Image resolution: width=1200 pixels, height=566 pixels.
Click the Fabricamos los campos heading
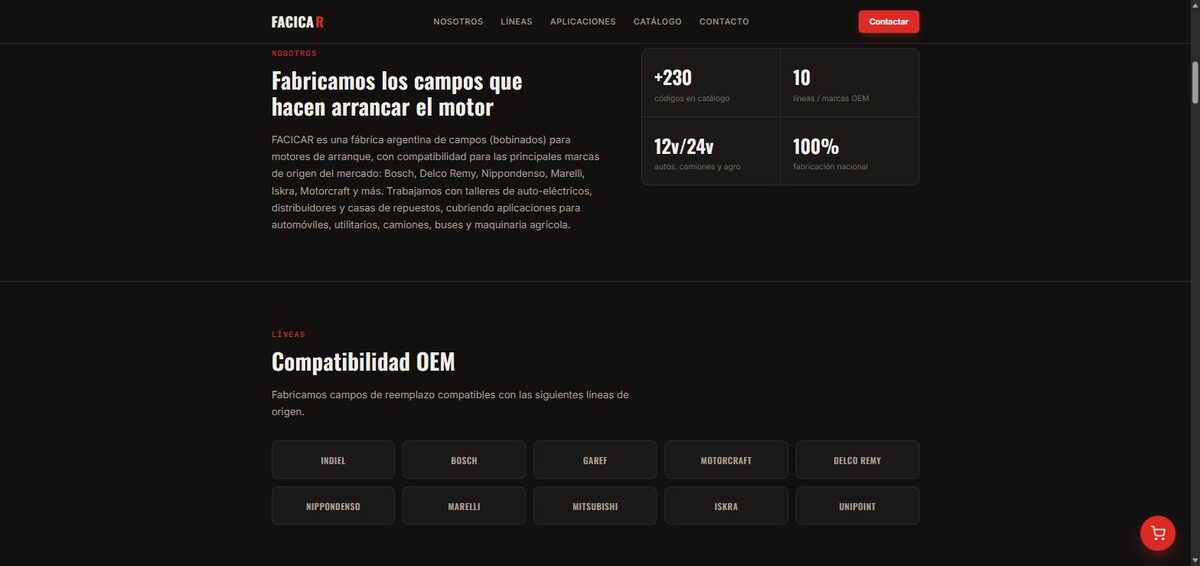coord(397,93)
